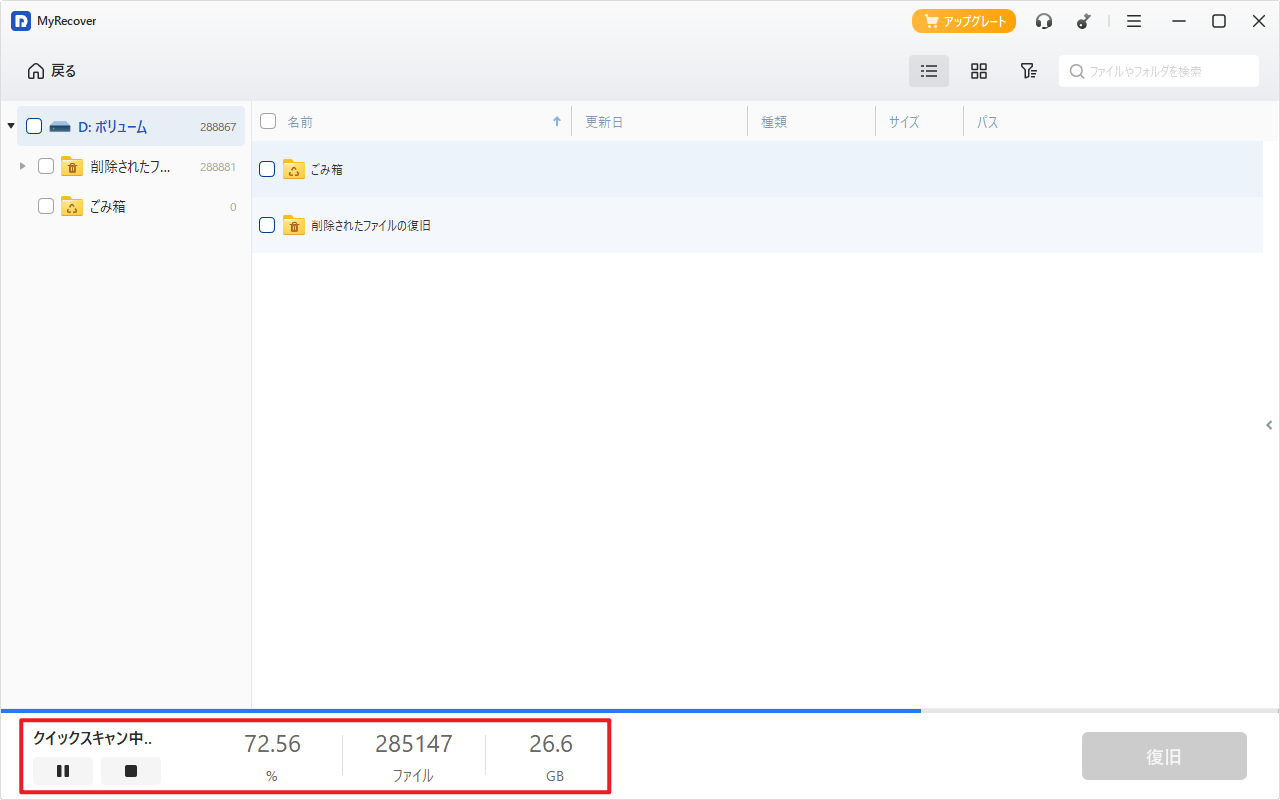Select ごみ箱 in the left tree
Screen dimensions: 1280x800
108,206
